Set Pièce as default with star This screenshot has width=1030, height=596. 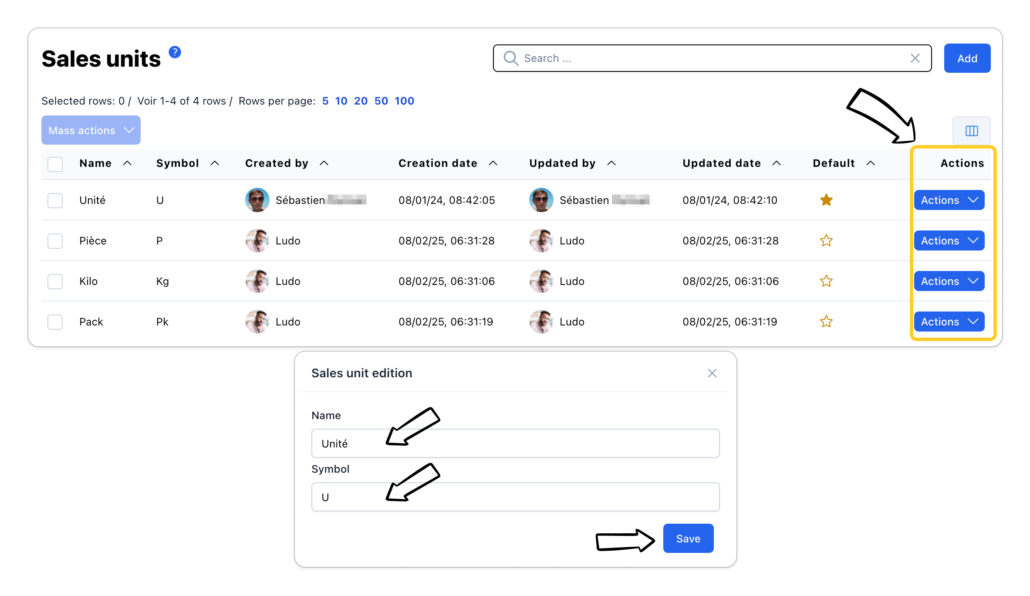pos(826,241)
